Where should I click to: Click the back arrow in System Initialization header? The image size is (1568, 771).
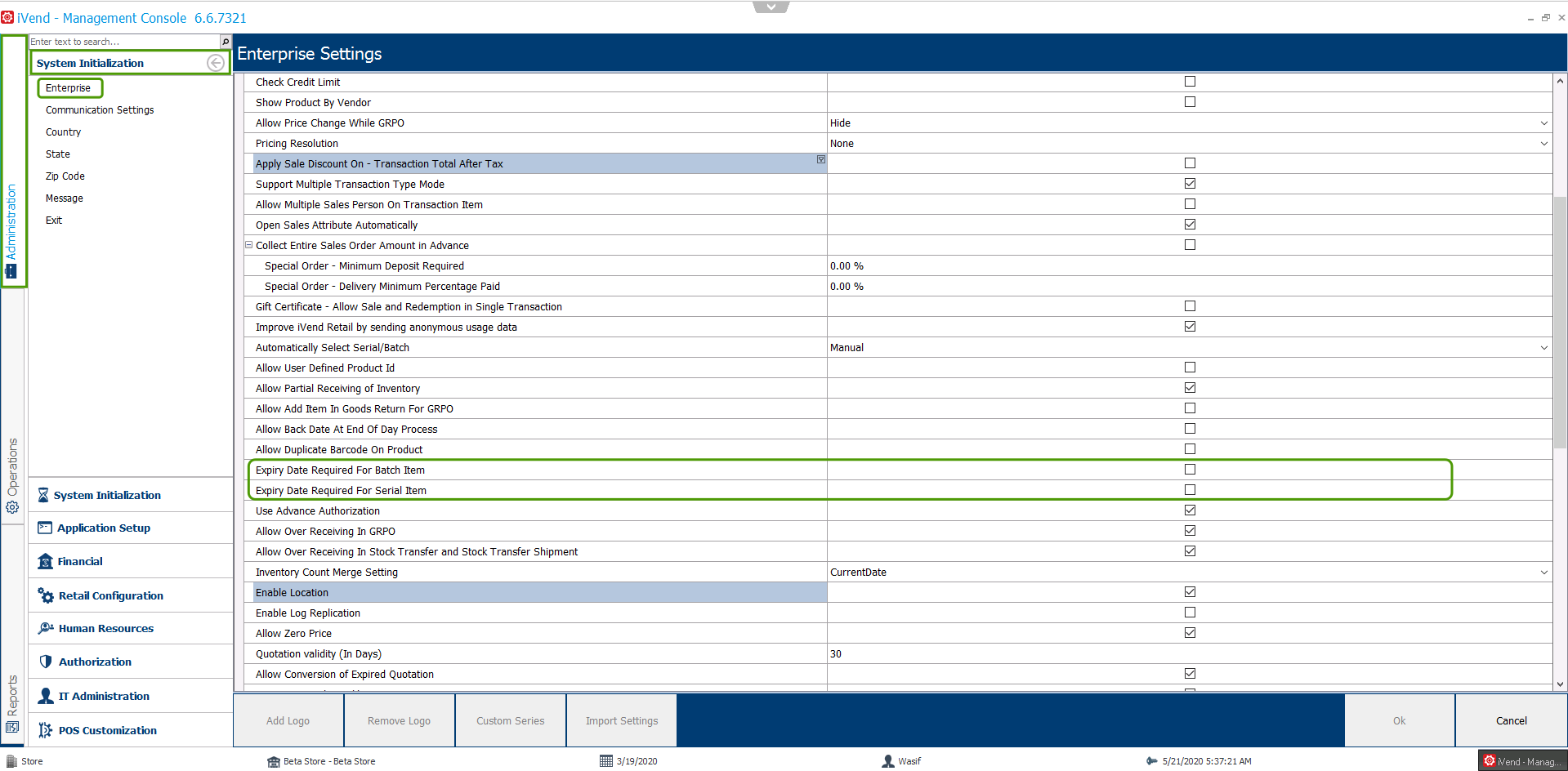pos(216,63)
